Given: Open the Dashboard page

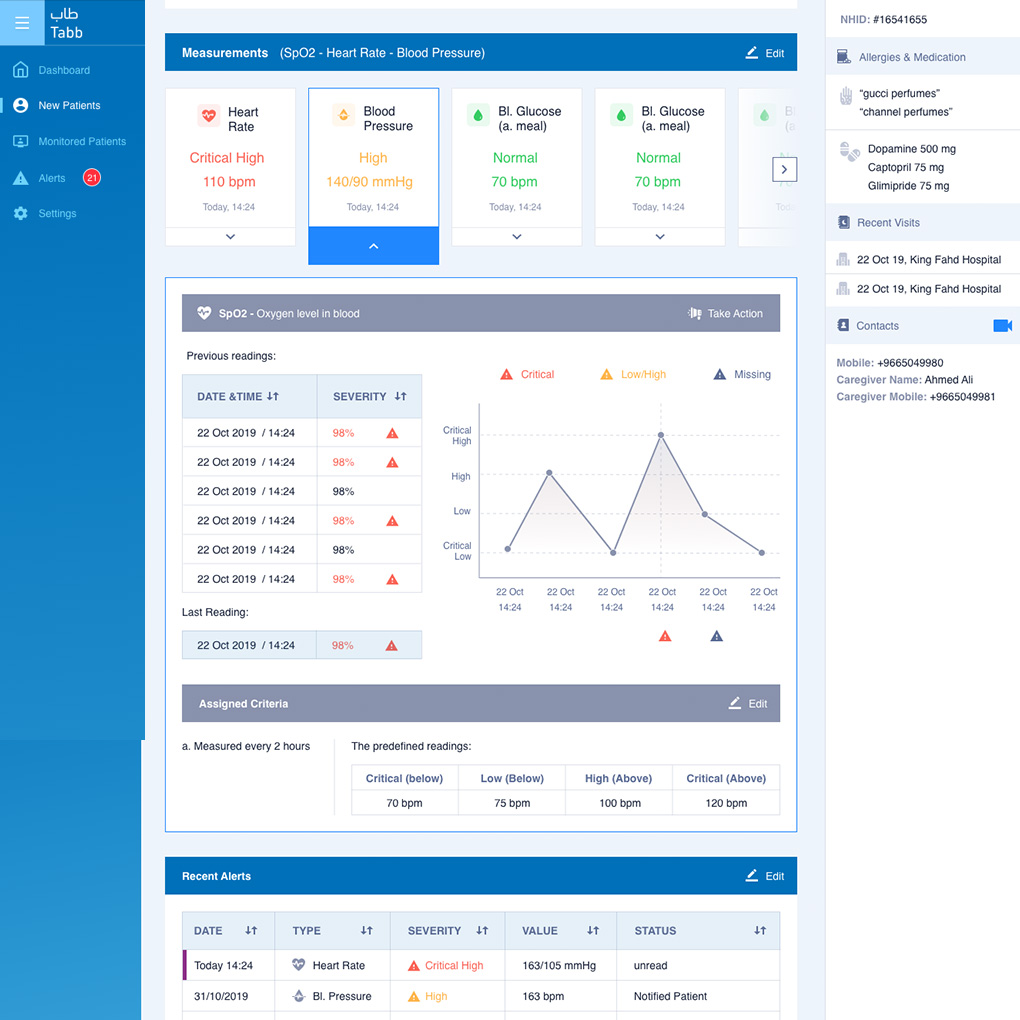Looking at the screenshot, I should coord(64,71).
